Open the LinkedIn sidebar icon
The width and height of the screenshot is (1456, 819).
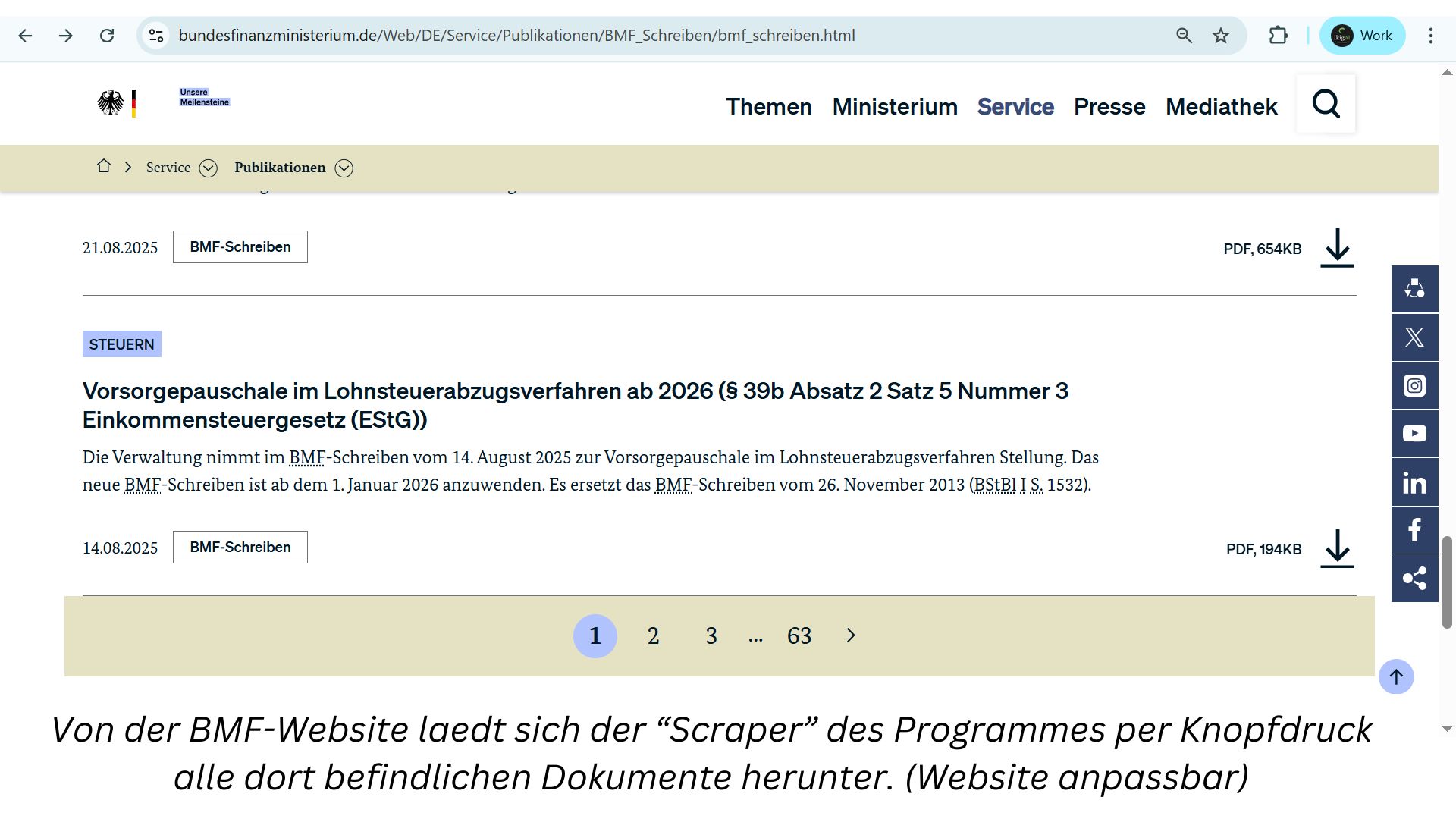[1414, 482]
